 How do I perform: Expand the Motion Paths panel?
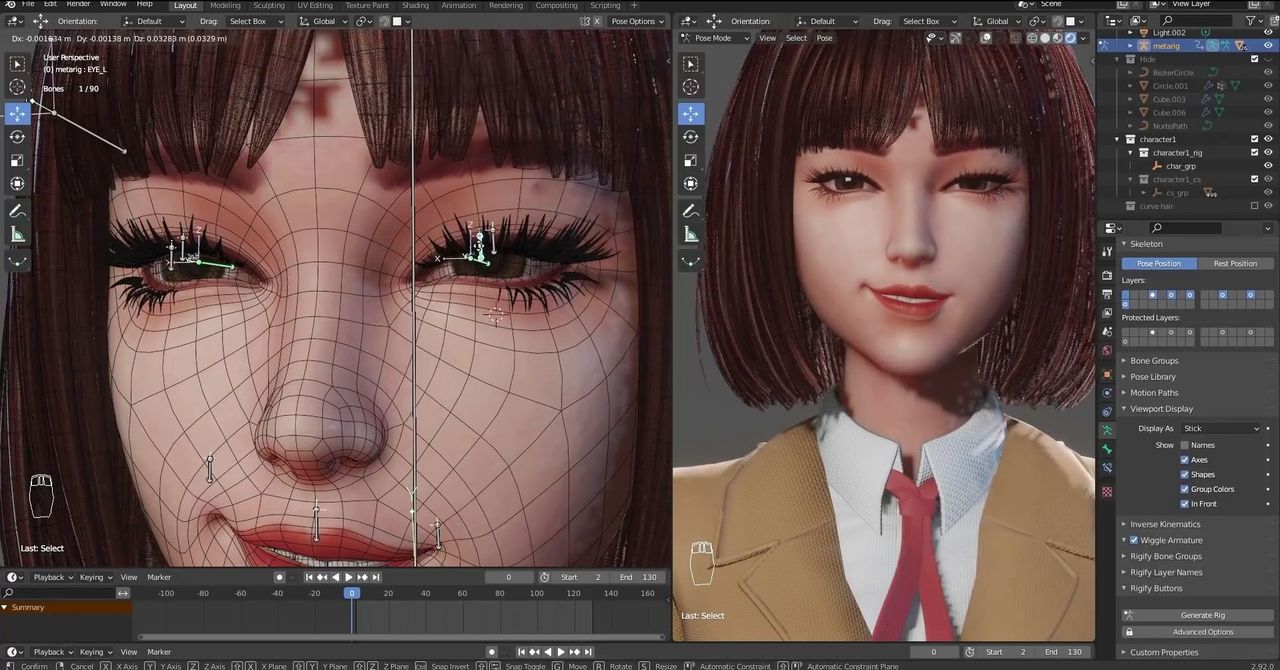[1154, 393]
